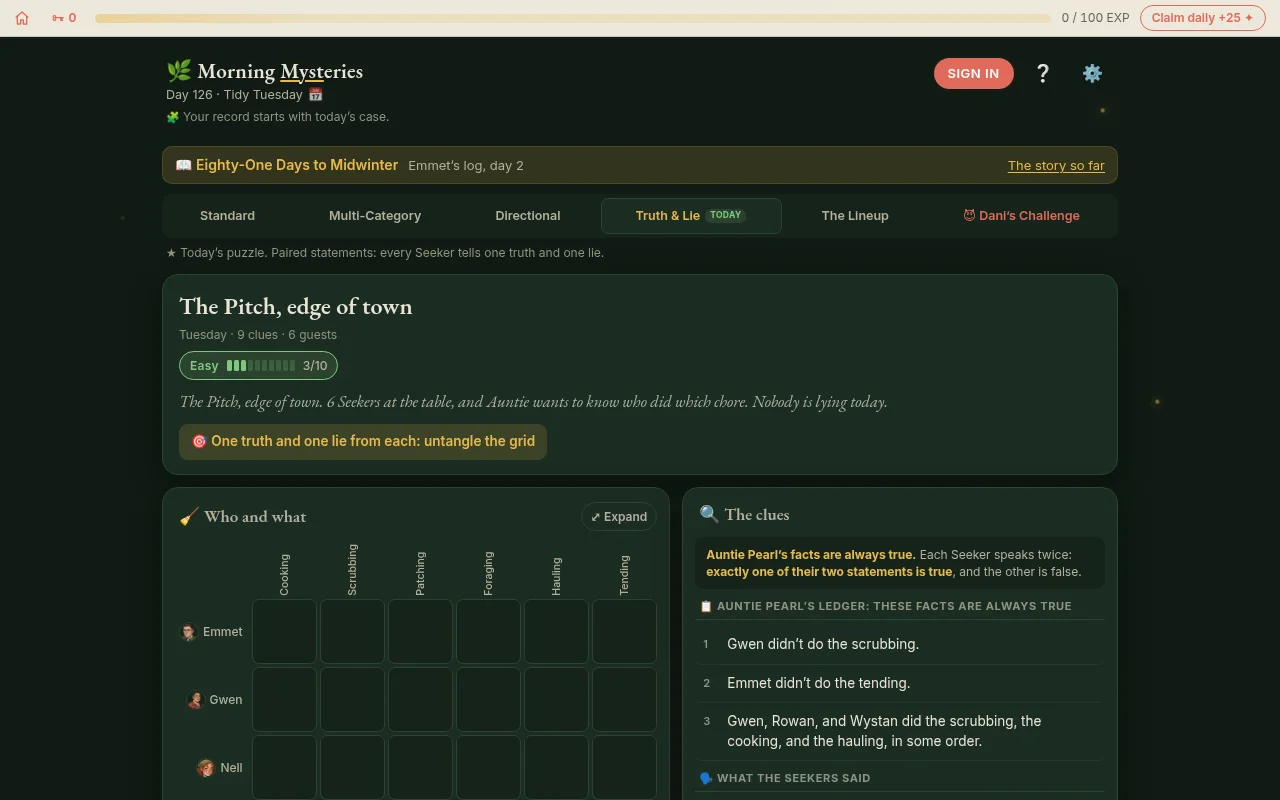The image size is (1280, 800).
Task: Open the keys counter icon
Action: click(x=58, y=18)
